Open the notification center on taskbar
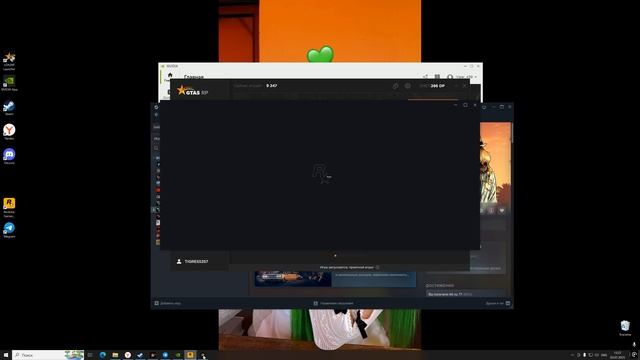This screenshot has width=640, height=360. tap(634, 355)
